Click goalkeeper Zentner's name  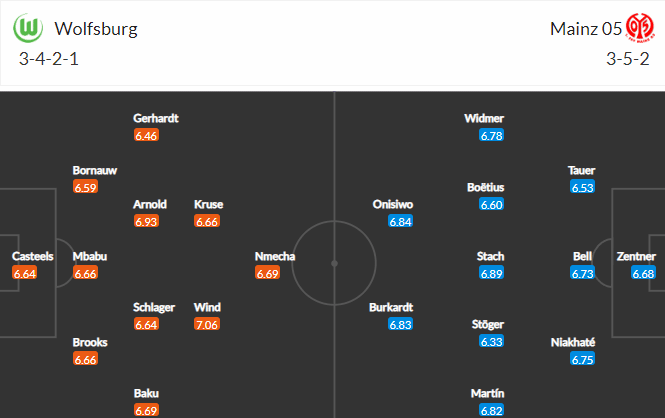click(x=636, y=256)
